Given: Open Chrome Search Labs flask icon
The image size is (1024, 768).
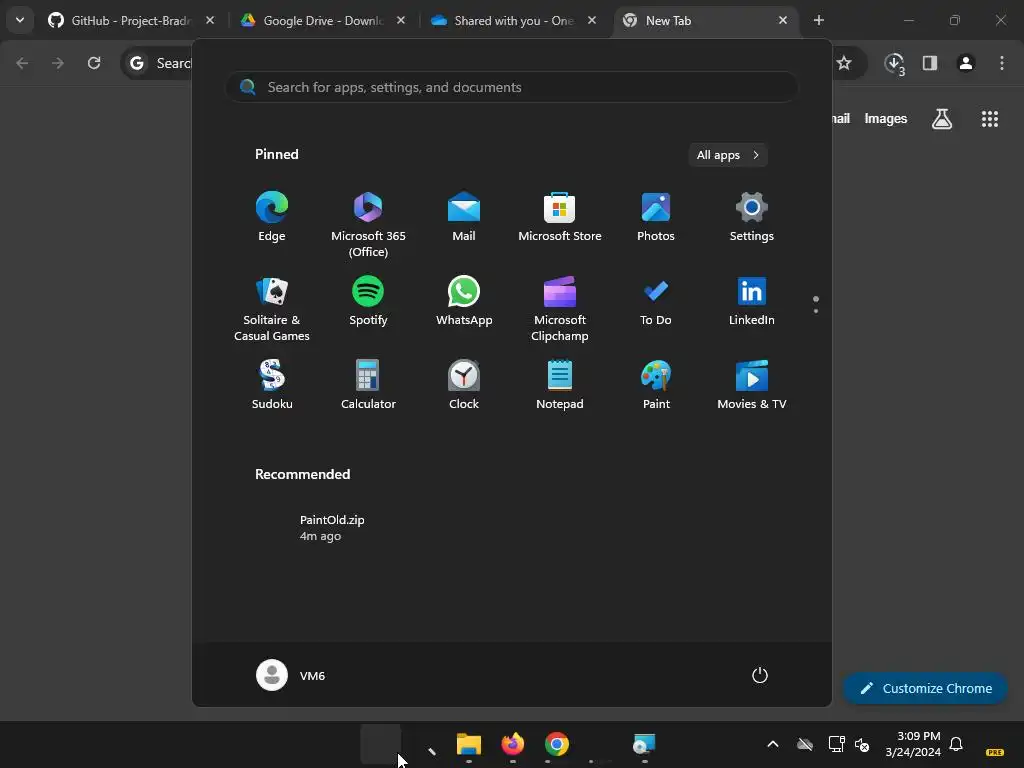Looking at the screenshot, I should (x=942, y=119).
